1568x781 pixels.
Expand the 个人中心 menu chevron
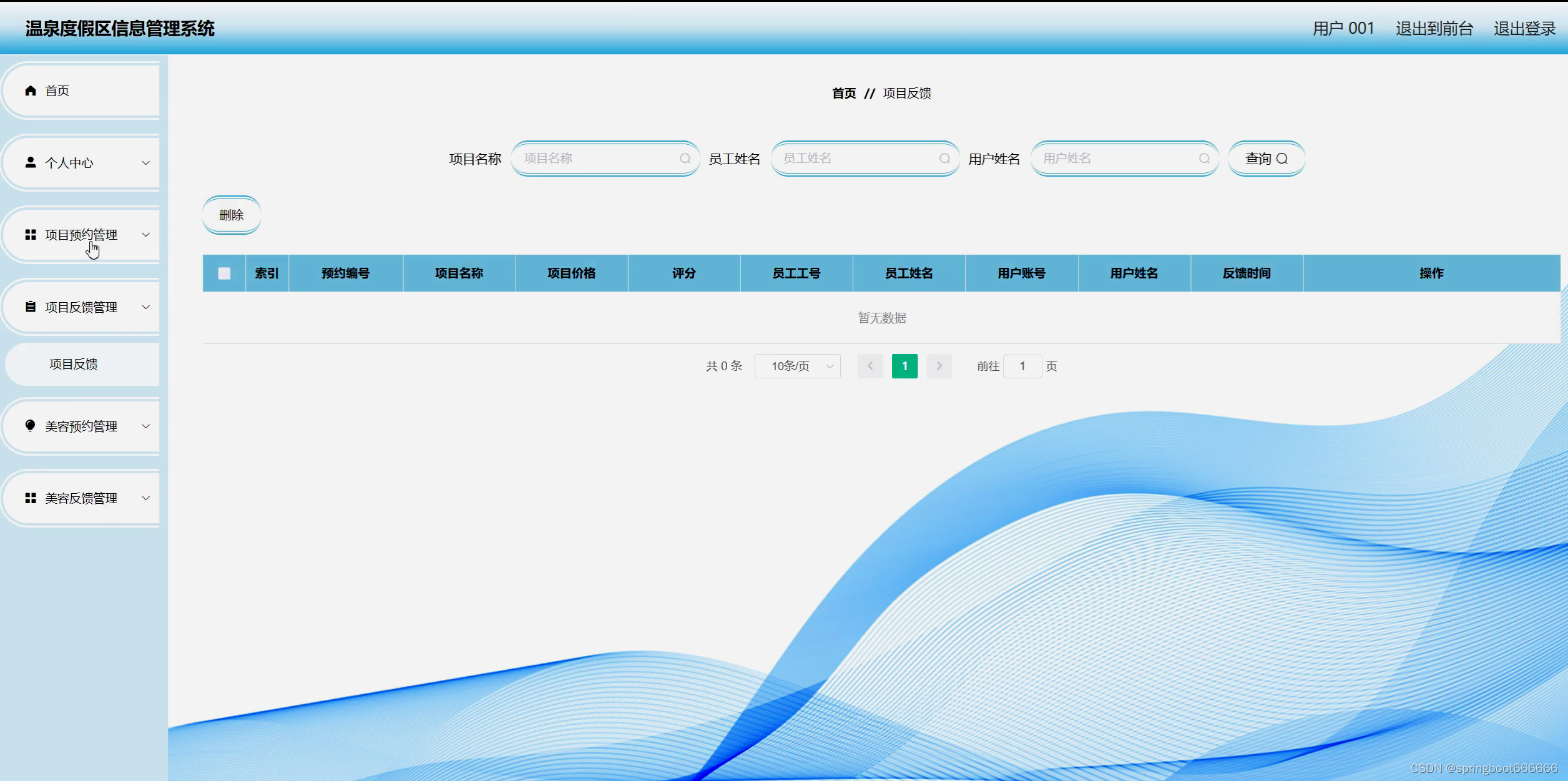[145, 163]
